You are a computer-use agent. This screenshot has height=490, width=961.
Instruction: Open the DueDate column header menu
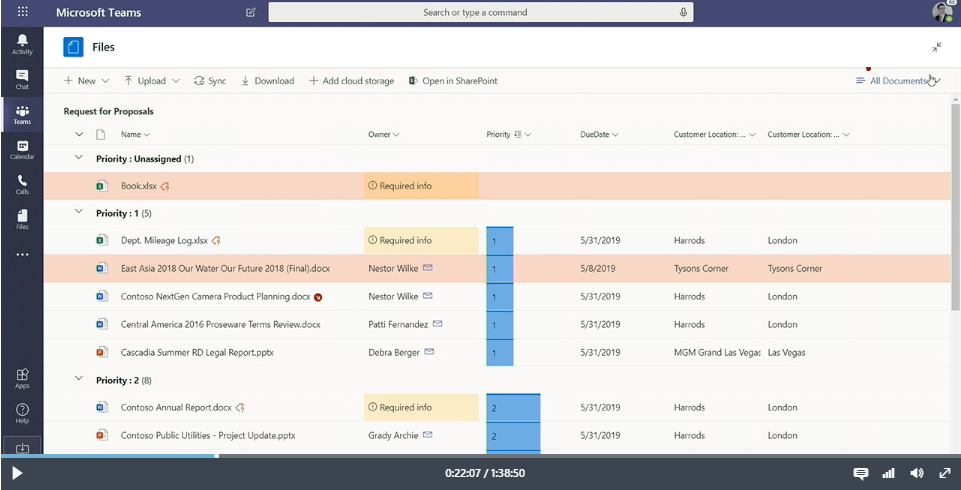pos(599,135)
